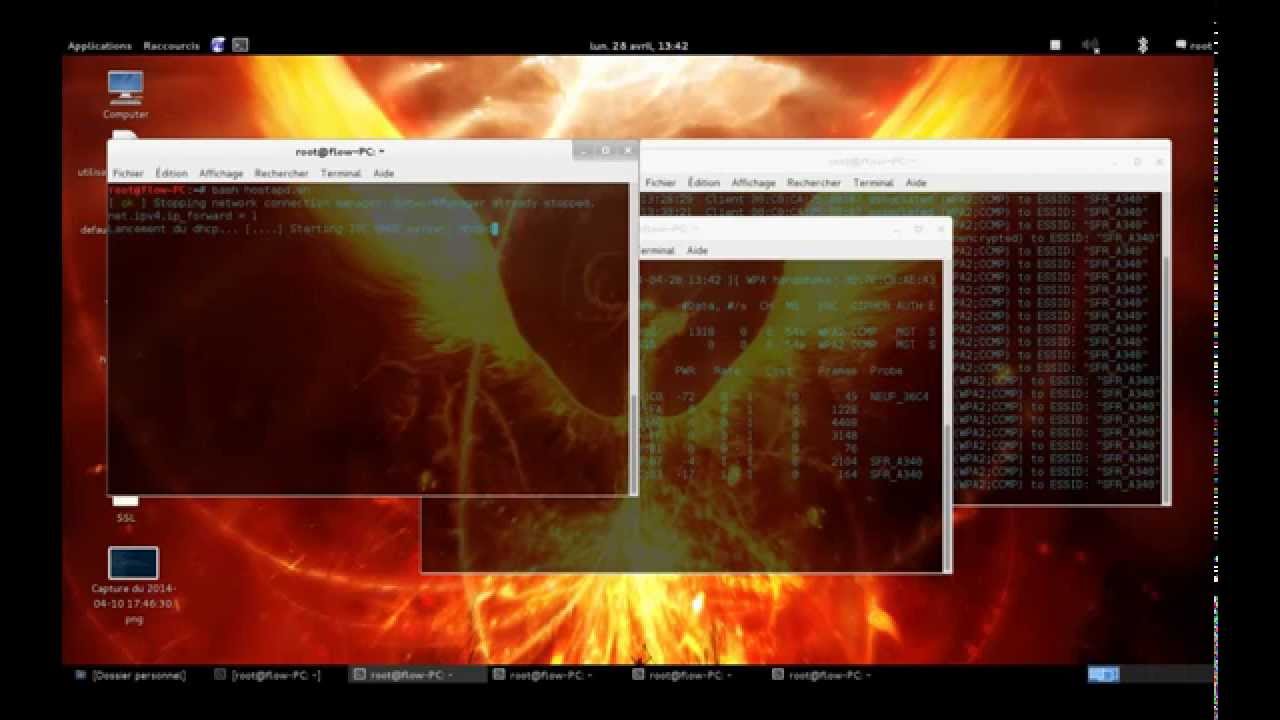Click the front terminal's title bar root@flow-PC
The width and height of the screenshot is (1280, 720).
tap(340, 152)
